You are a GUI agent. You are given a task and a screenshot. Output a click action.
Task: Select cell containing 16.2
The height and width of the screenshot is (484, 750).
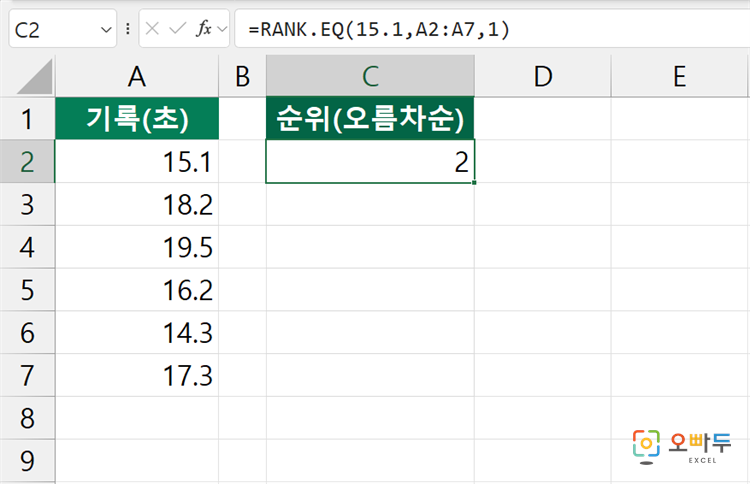click(137, 290)
